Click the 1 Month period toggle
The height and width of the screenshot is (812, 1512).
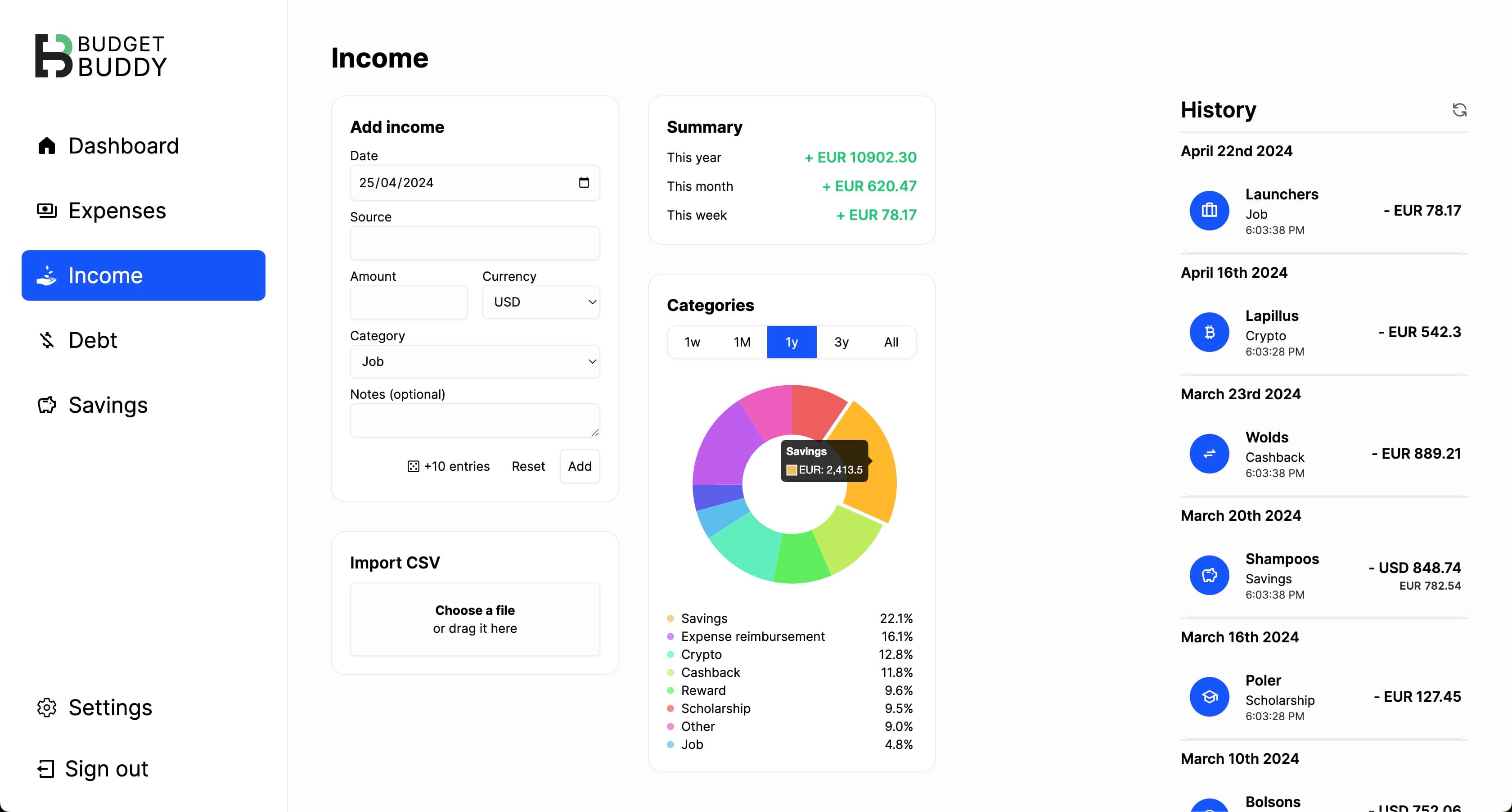[x=742, y=342]
